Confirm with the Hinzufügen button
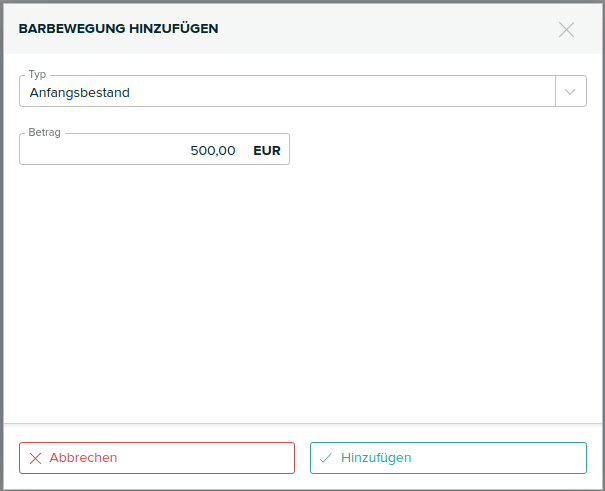Screen dimensions: 605x491 click(x=448, y=458)
